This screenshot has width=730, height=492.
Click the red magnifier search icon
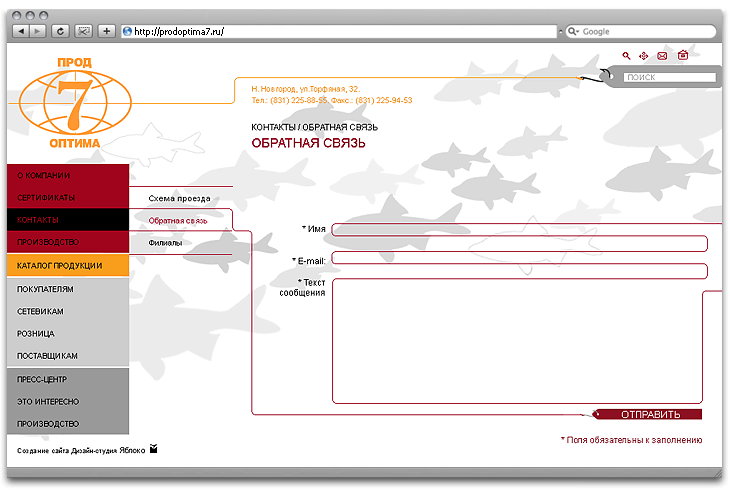(x=626, y=56)
